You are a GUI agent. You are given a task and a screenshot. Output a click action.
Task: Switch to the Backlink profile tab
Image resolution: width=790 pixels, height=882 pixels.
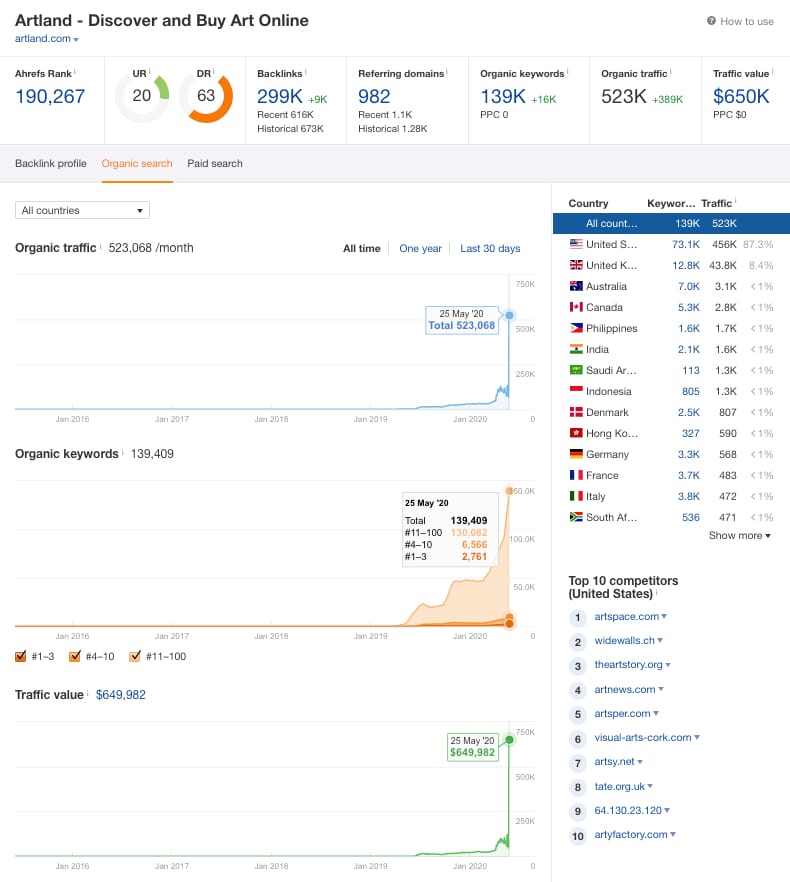click(x=51, y=163)
